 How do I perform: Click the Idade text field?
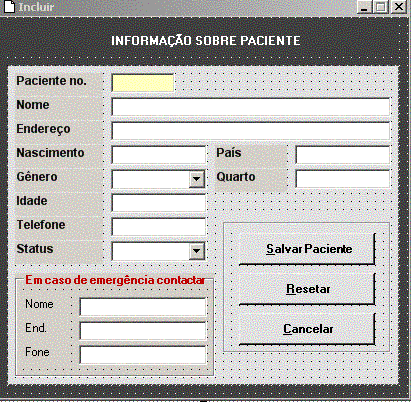159,203
